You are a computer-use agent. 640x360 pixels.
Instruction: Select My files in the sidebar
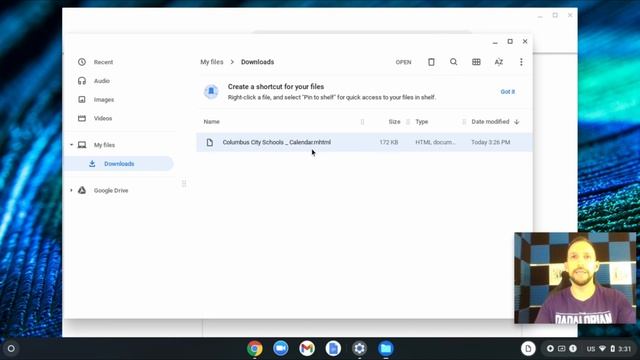tap(104, 145)
